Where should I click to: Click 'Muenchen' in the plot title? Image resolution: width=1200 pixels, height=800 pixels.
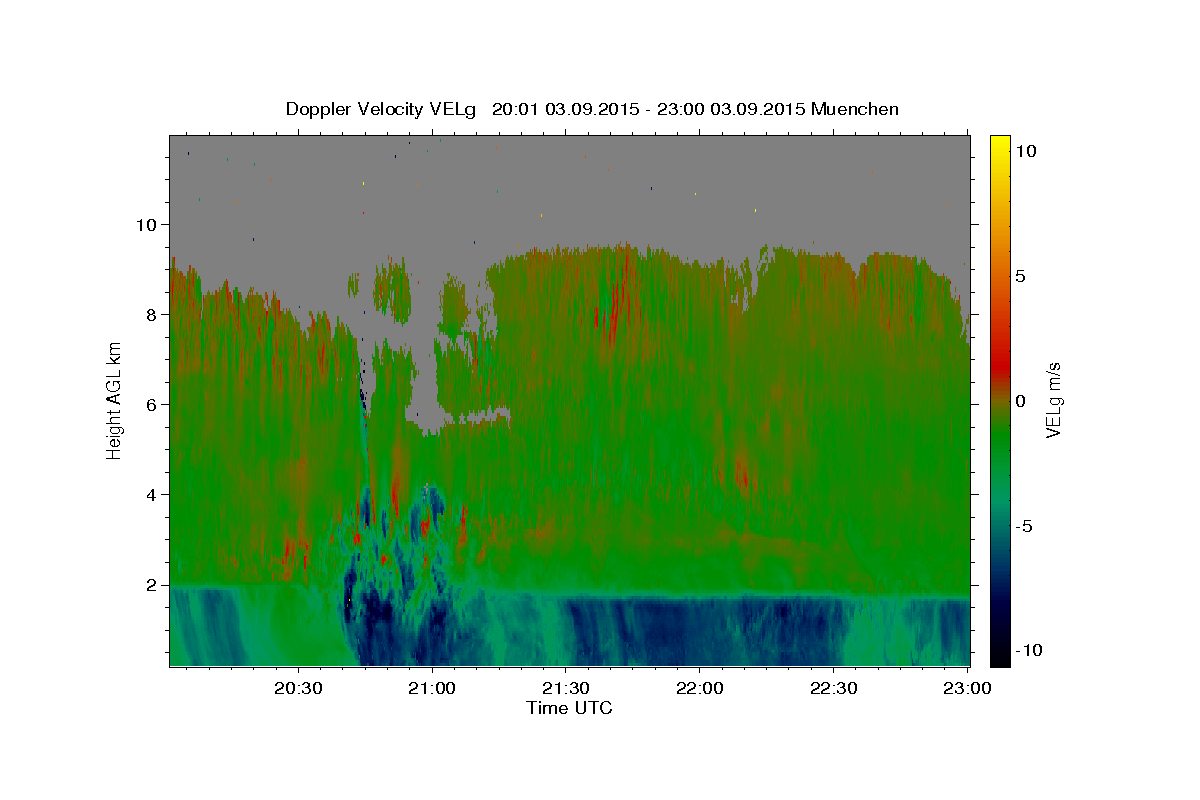coord(856,109)
